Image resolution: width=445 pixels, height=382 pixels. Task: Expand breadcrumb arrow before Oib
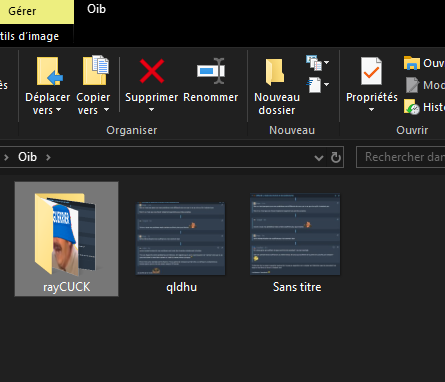[x=6, y=157]
